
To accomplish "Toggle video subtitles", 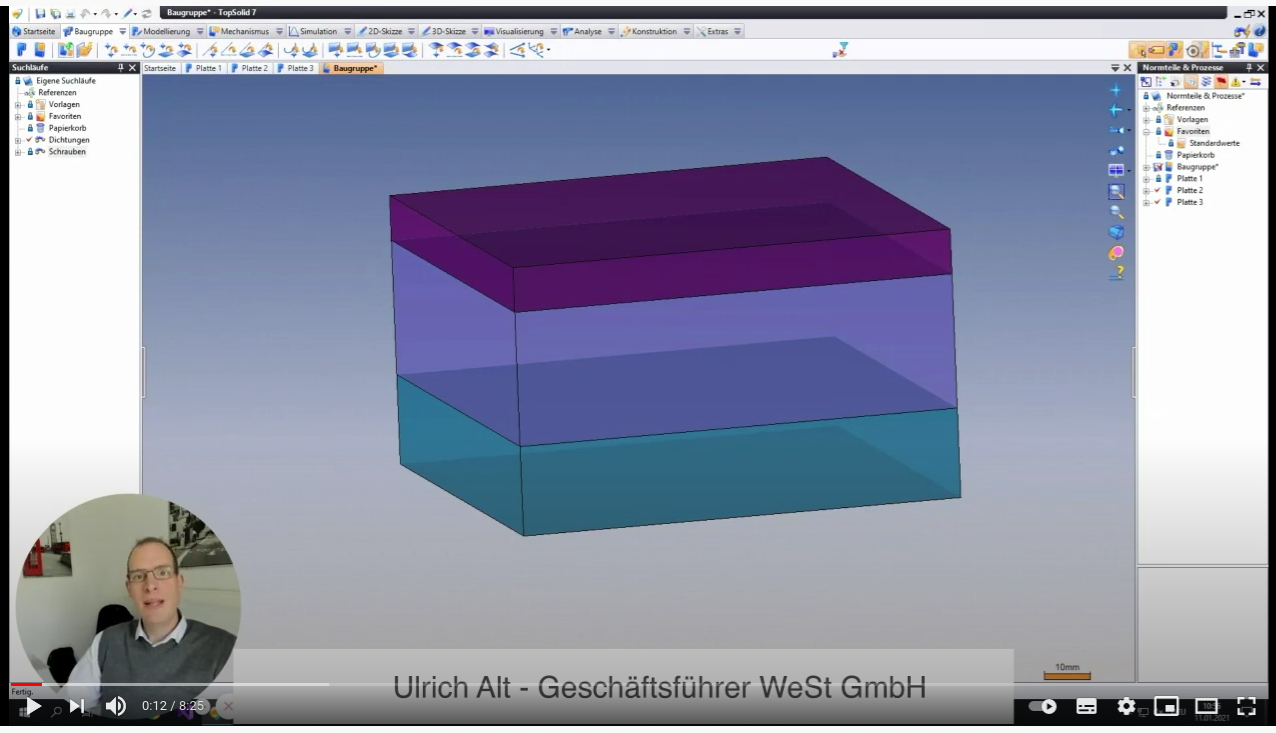I will pyautogui.click(x=1087, y=706).
